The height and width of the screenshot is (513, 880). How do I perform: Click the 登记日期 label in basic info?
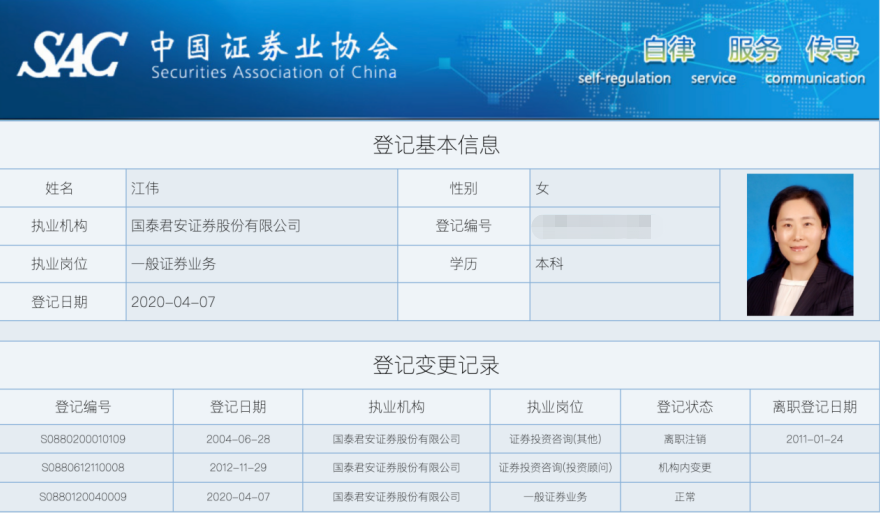(x=59, y=302)
